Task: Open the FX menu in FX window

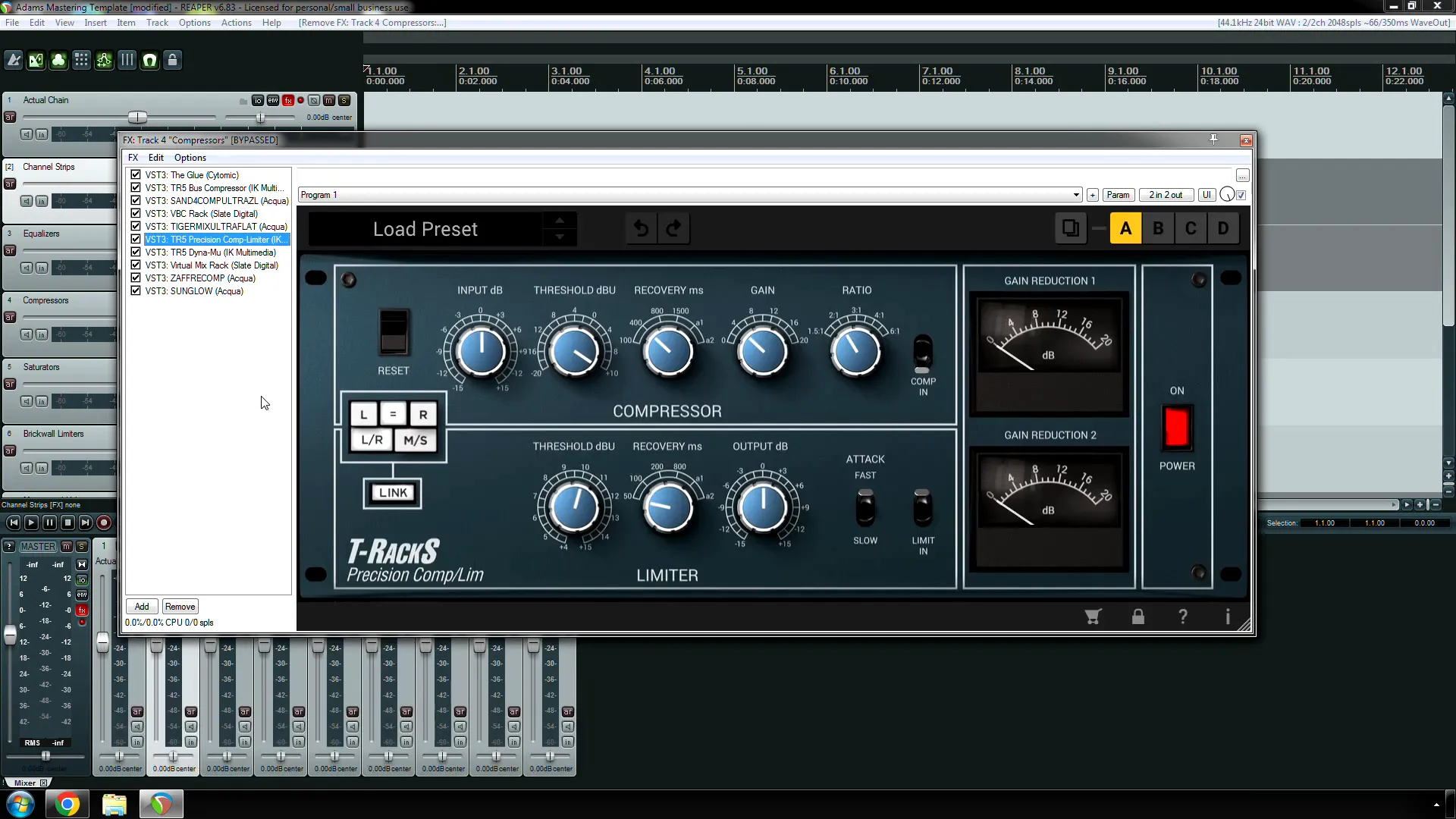Action: [133, 158]
